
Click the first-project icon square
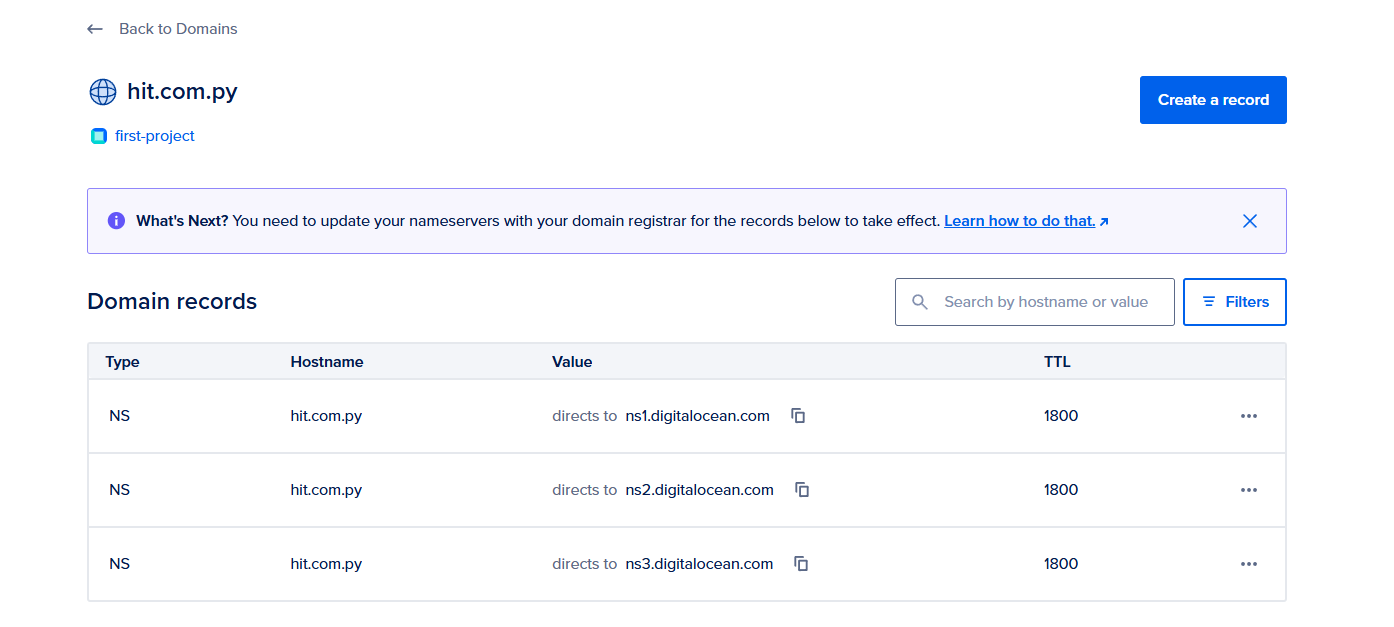point(98,136)
